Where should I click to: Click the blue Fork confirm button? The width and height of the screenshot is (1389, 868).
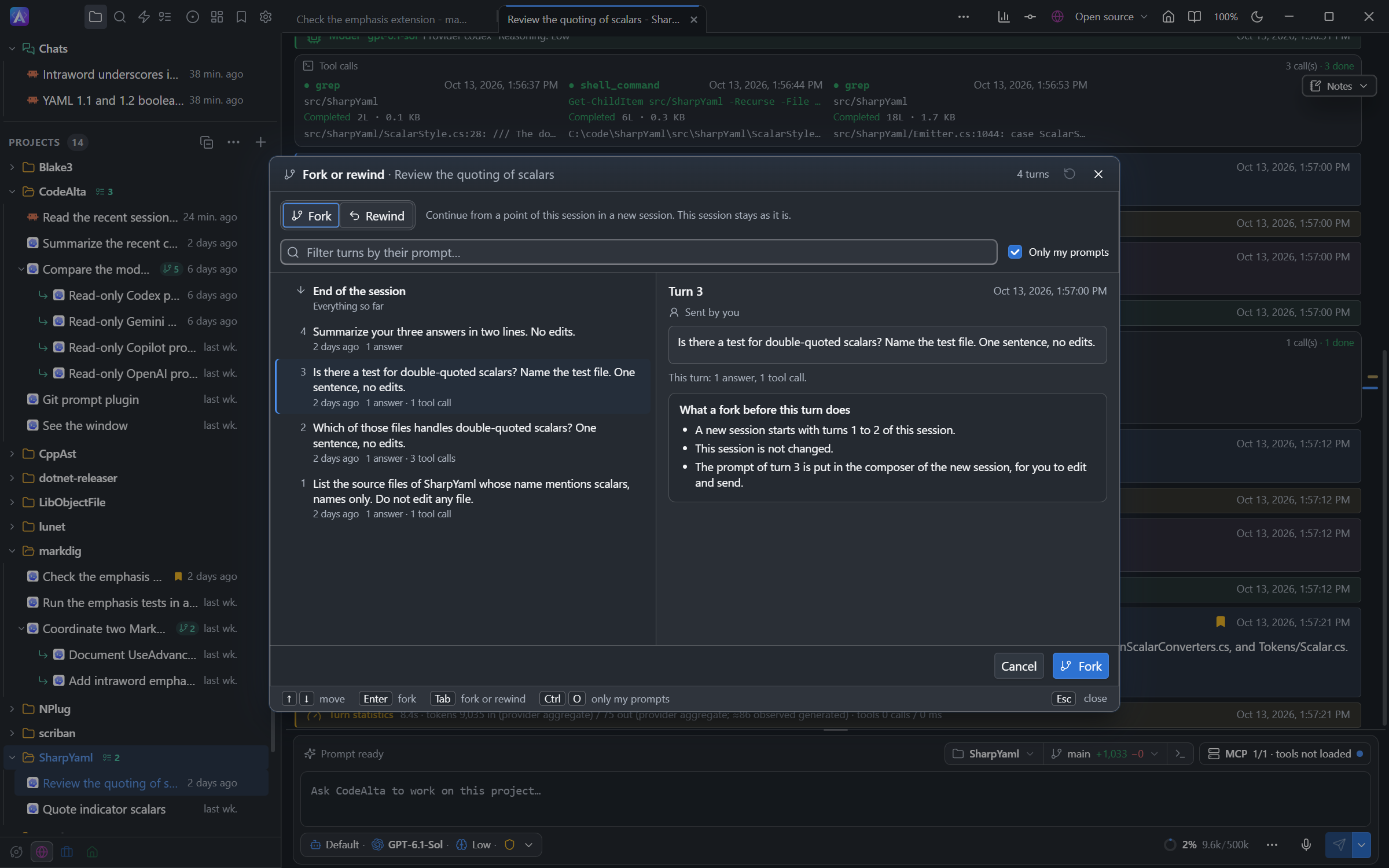click(1081, 667)
